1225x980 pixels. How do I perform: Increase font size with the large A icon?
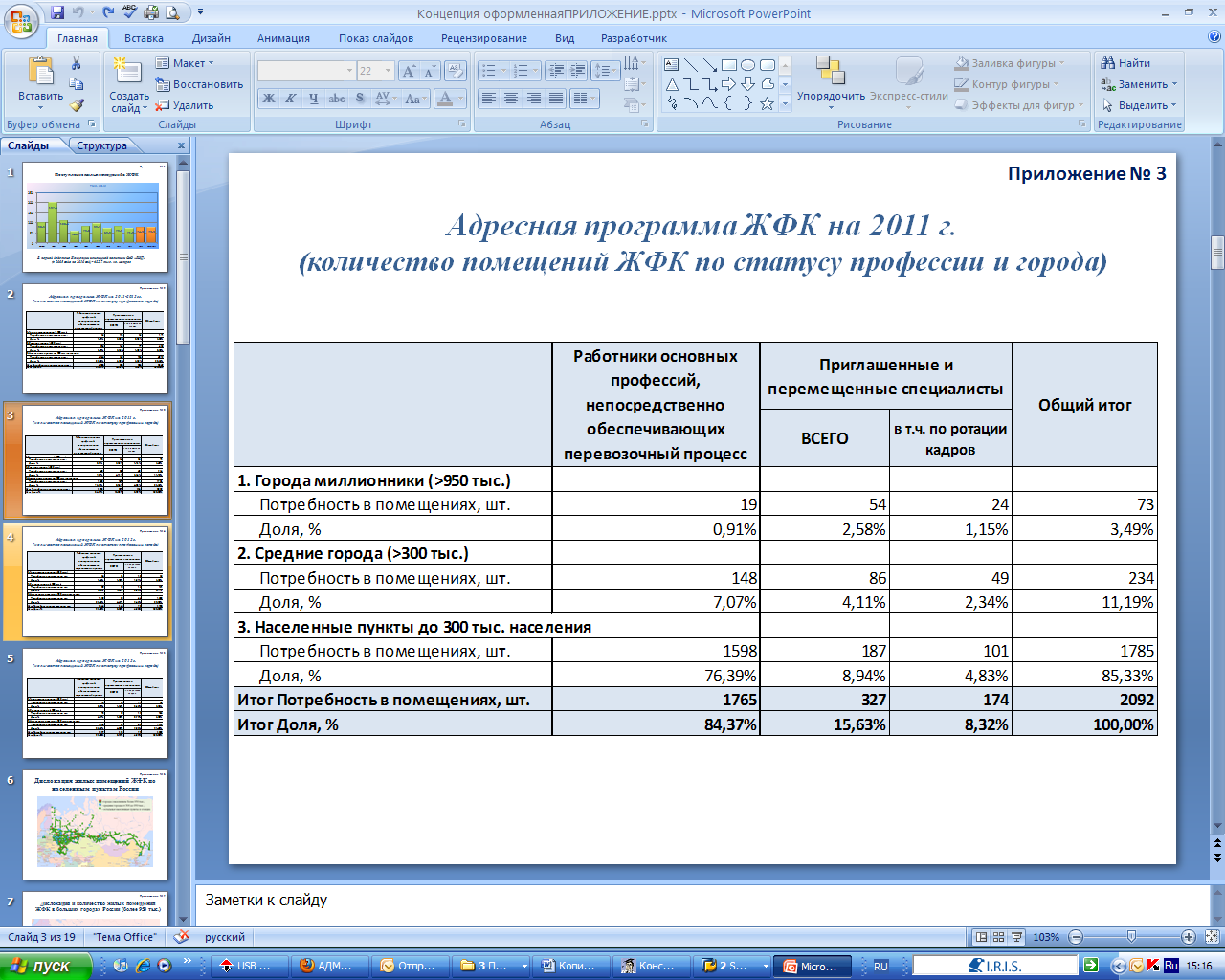pyautogui.click(x=410, y=71)
